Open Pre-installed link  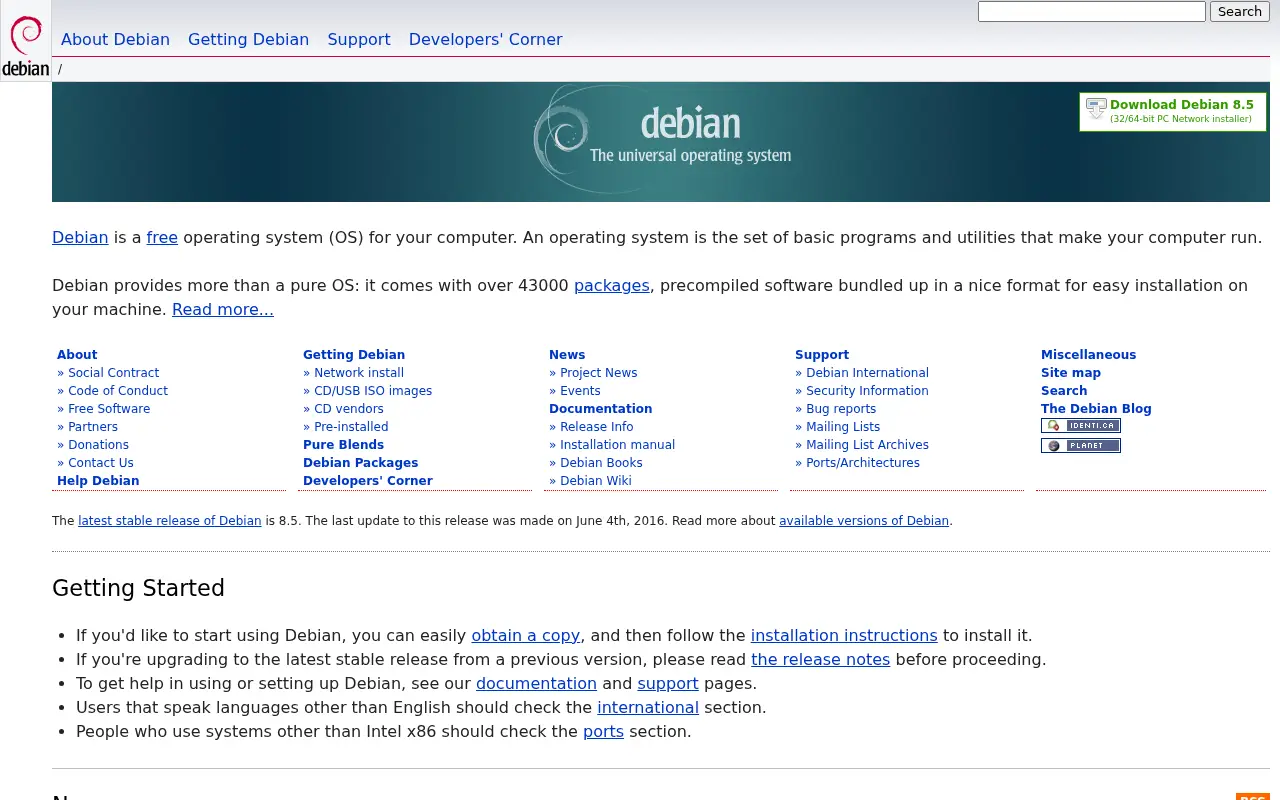[351, 427]
